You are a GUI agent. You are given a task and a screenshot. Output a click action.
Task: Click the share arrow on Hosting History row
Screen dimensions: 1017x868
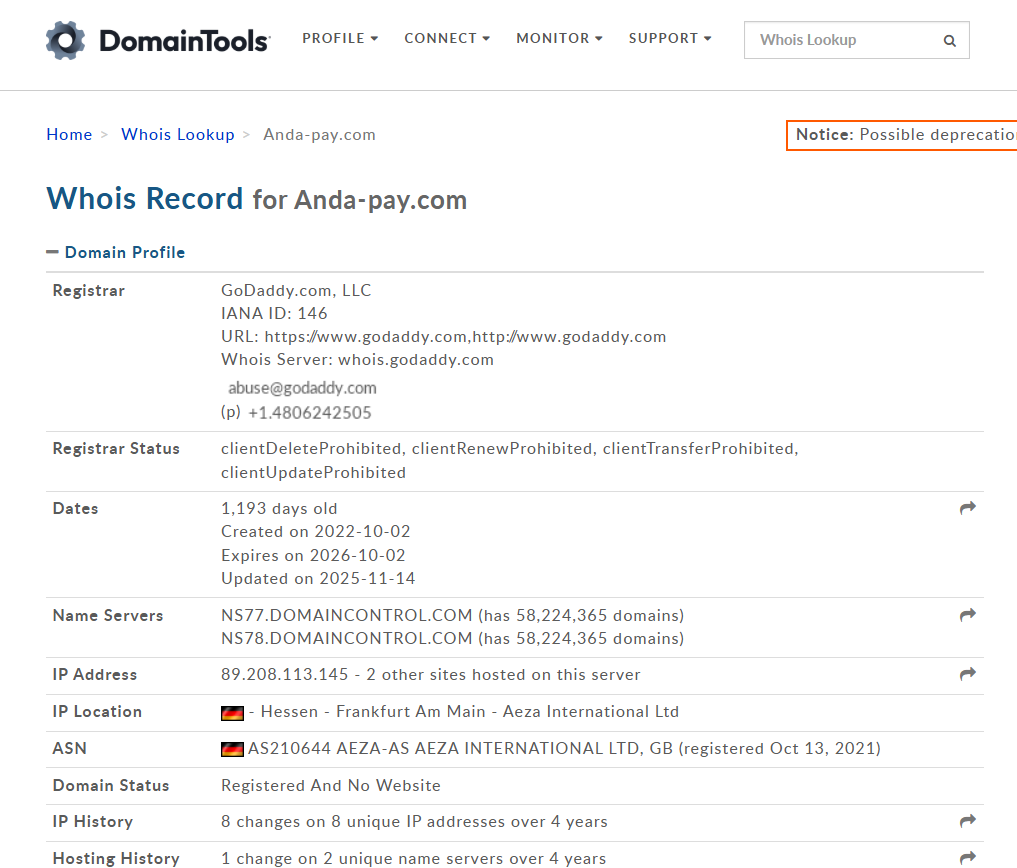coord(967,856)
